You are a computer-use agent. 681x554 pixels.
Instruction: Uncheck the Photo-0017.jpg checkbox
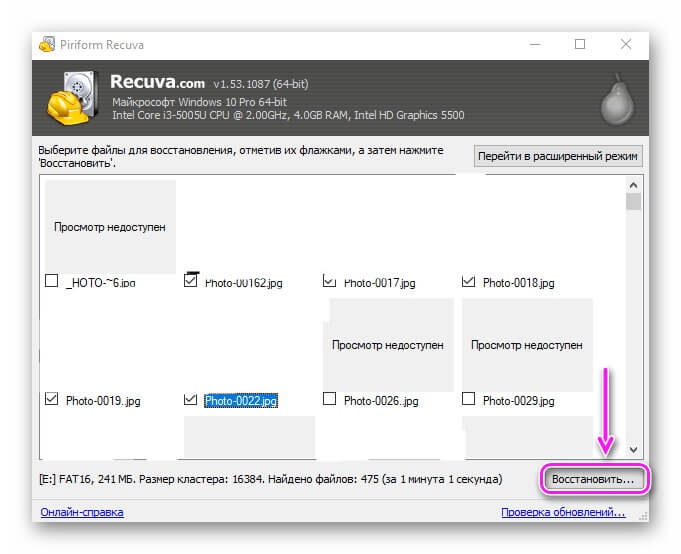330,280
